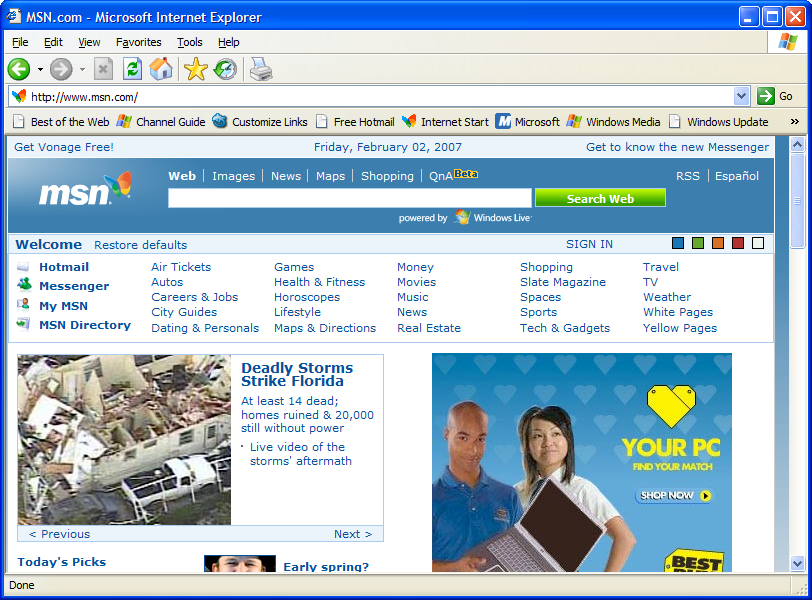812x600 pixels.
Task: Click the Stop loading icon
Action: [103, 69]
